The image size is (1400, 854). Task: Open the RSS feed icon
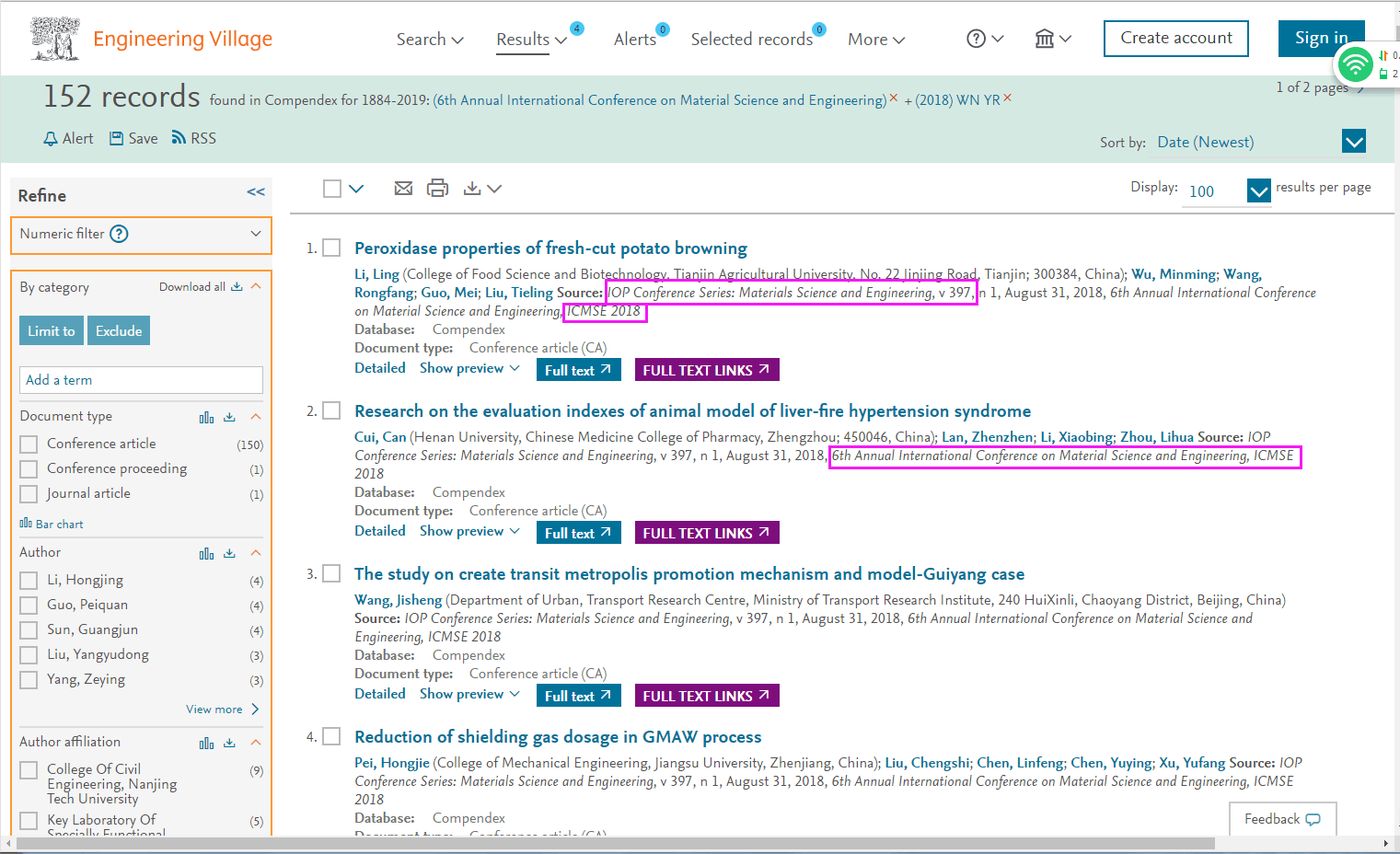click(179, 138)
